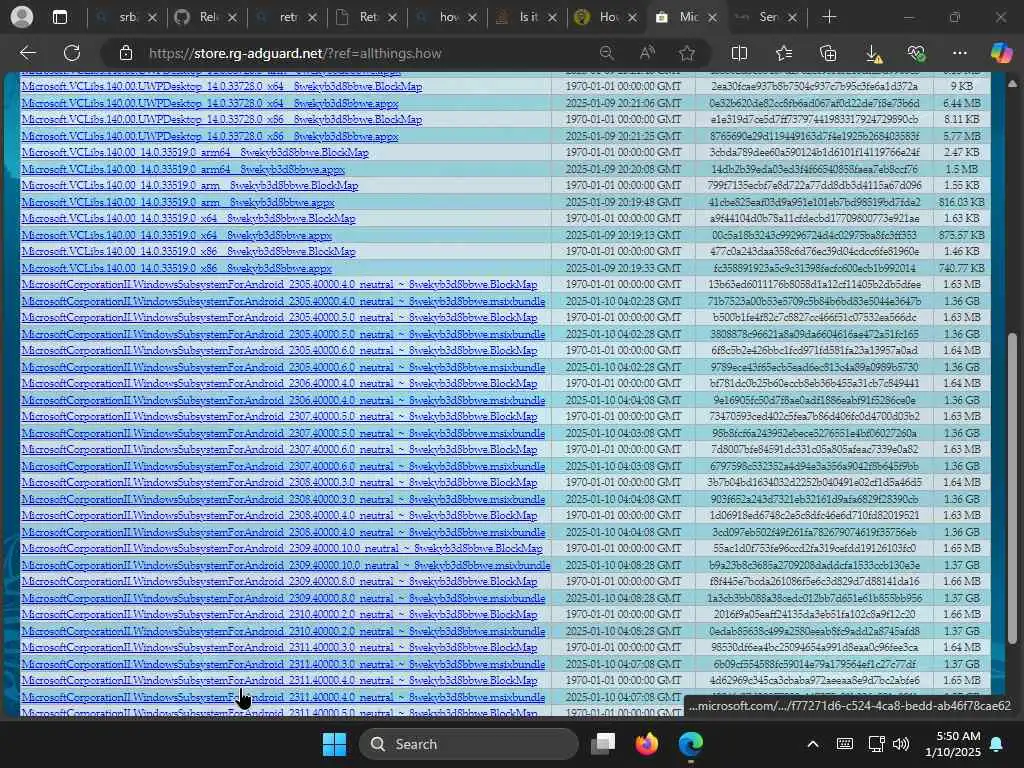Open a new browser tab
Image resolution: width=1024 pixels, height=768 pixels.
[x=829, y=17]
